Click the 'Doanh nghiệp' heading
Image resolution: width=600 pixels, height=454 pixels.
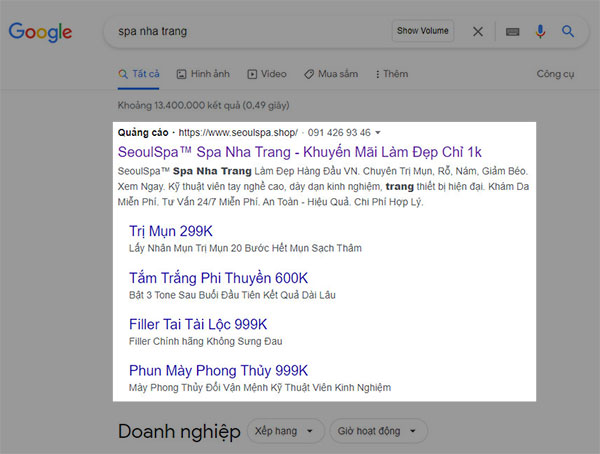(x=179, y=431)
